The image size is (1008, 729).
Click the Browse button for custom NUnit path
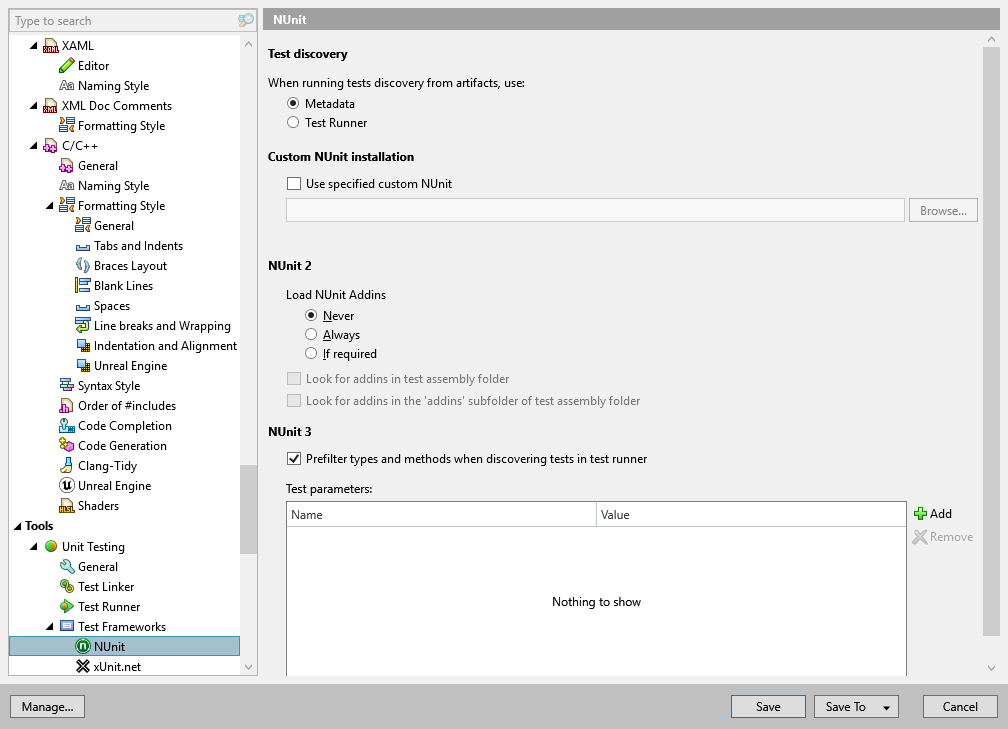(x=943, y=210)
